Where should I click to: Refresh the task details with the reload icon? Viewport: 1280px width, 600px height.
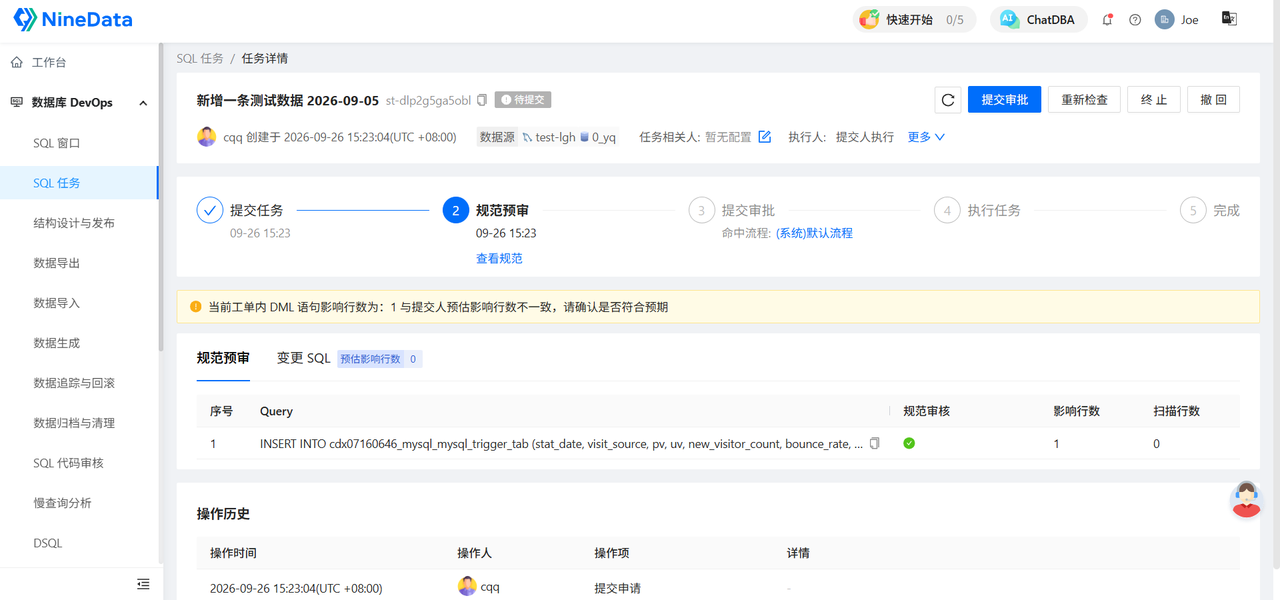[948, 100]
